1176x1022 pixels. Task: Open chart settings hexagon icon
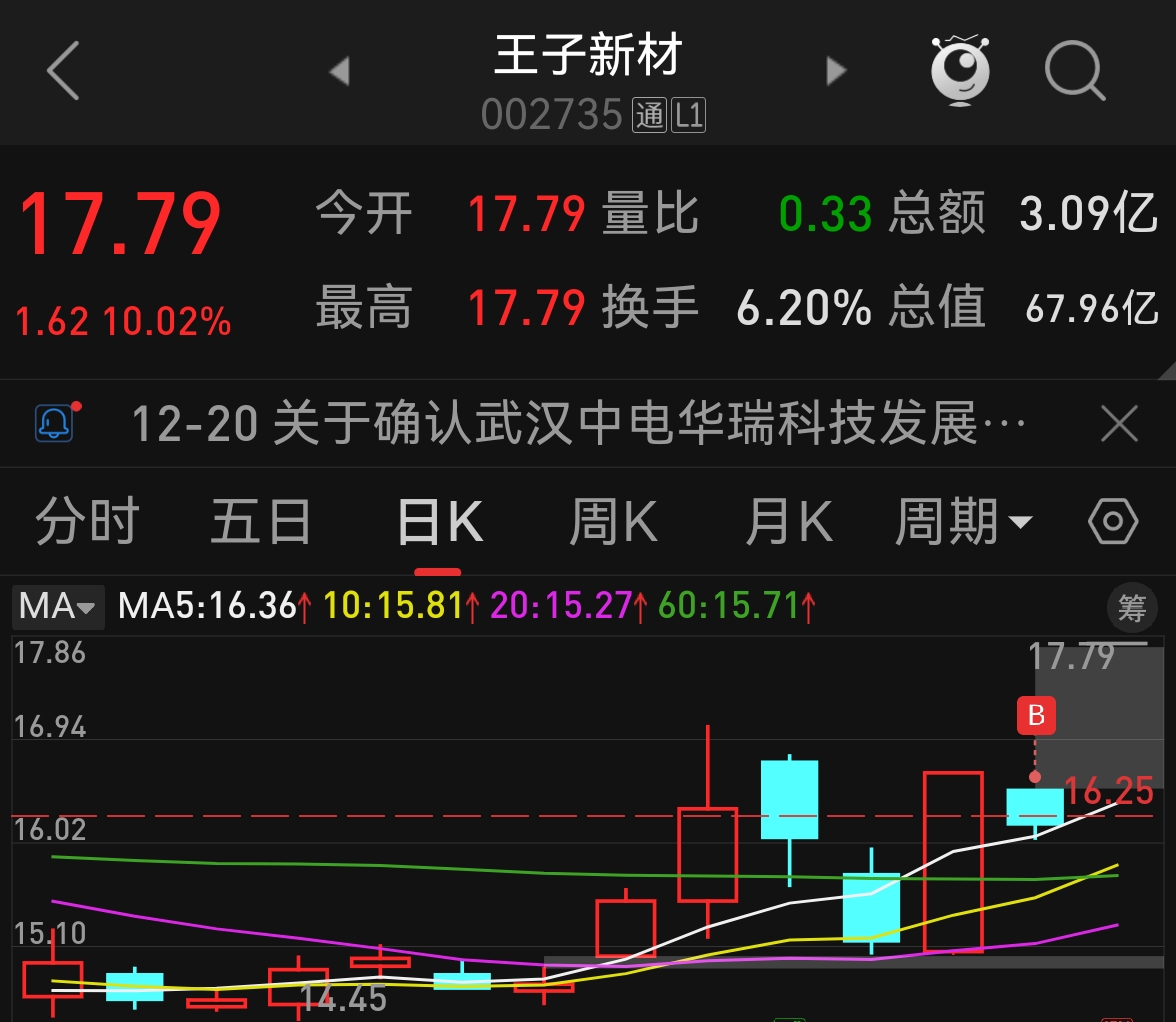pos(1112,522)
